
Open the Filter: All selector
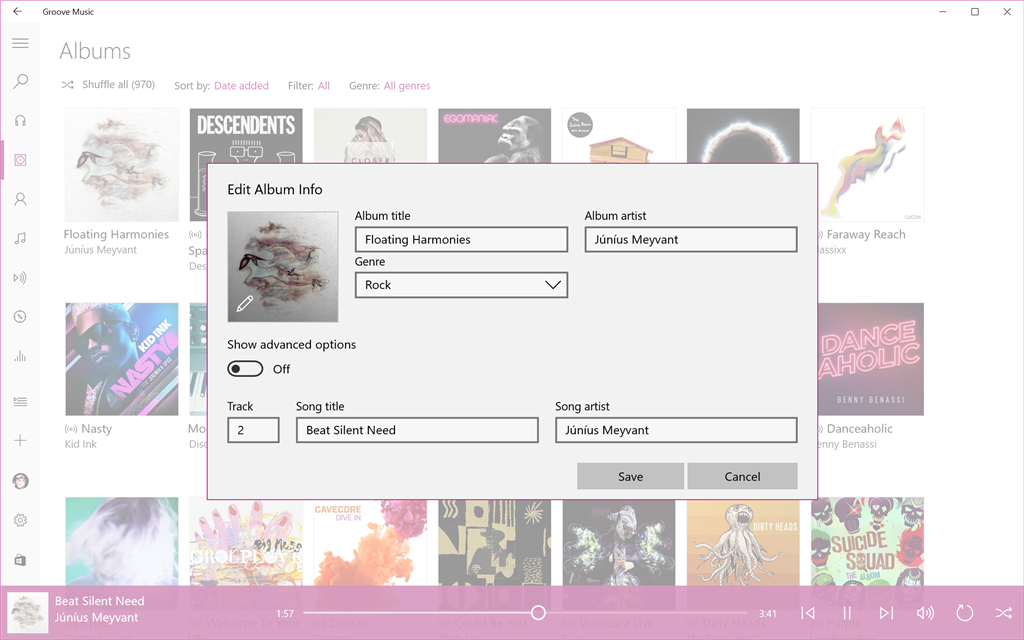(x=325, y=86)
